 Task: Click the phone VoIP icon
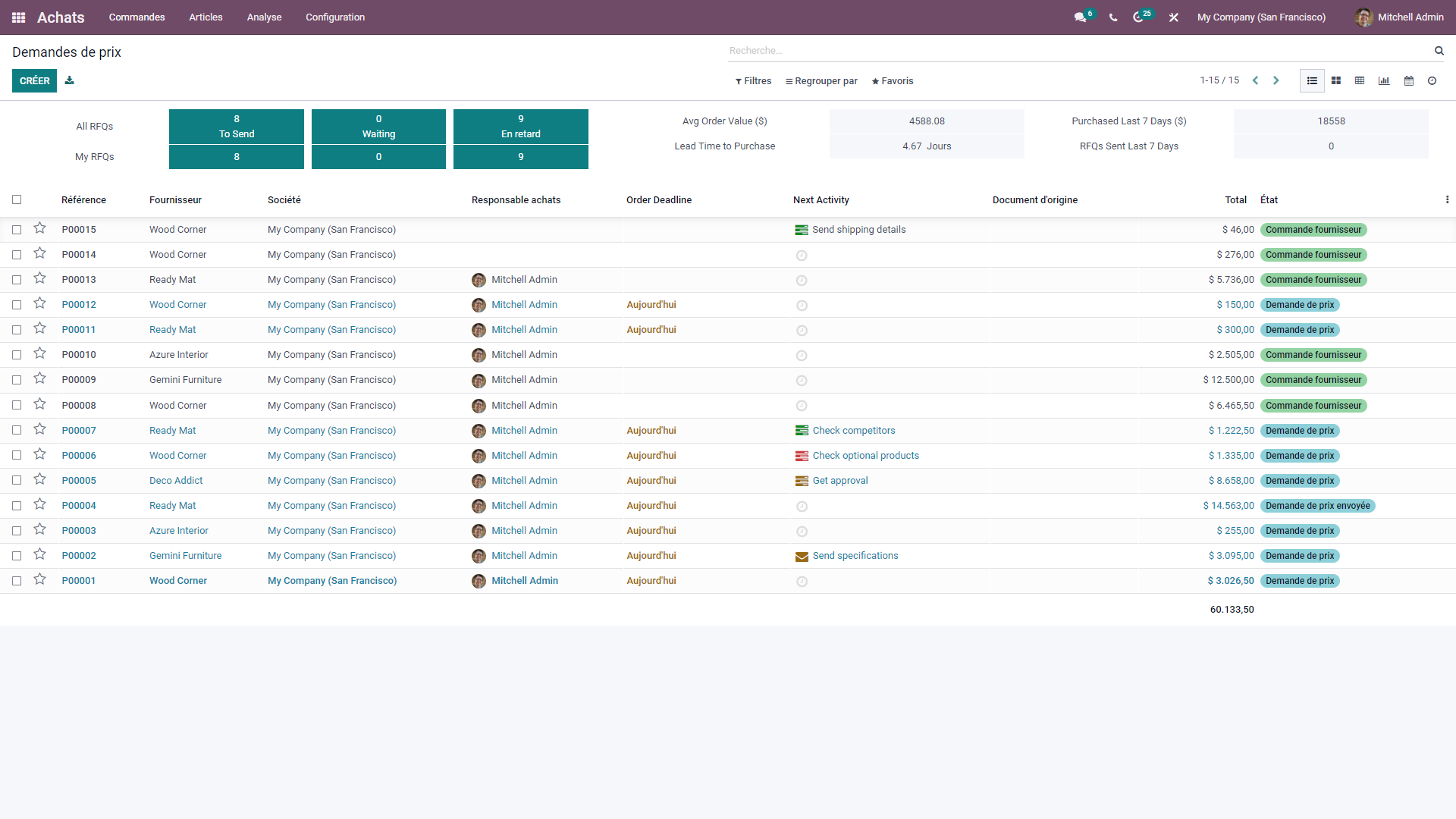1113,17
